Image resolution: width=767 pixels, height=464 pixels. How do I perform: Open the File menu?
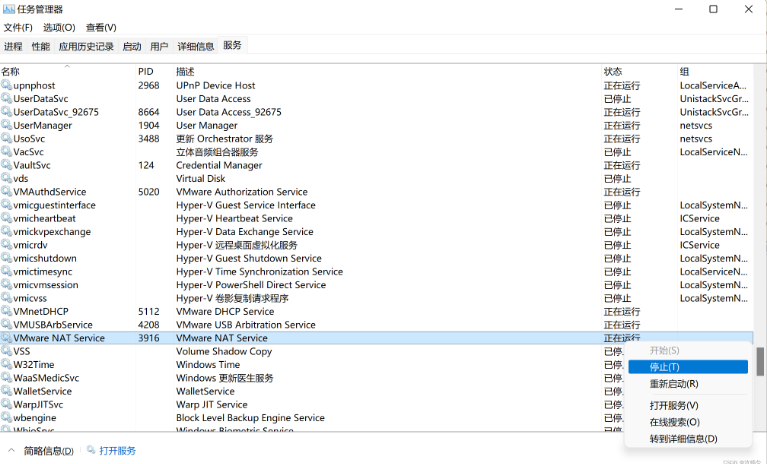(19, 28)
